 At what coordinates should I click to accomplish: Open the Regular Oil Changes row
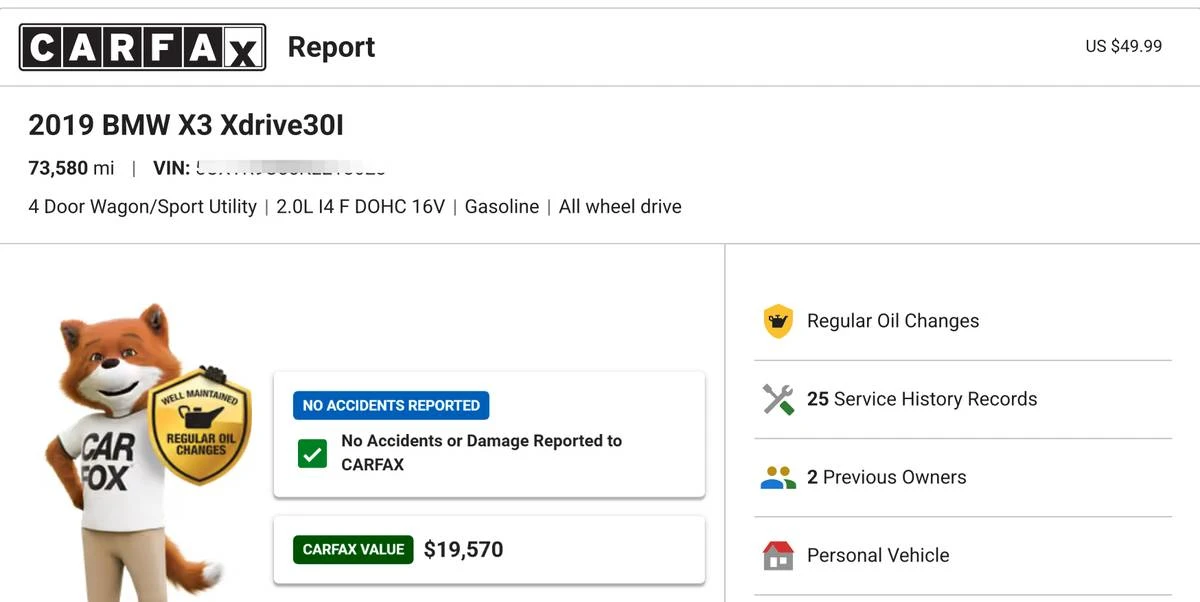[x=962, y=321]
